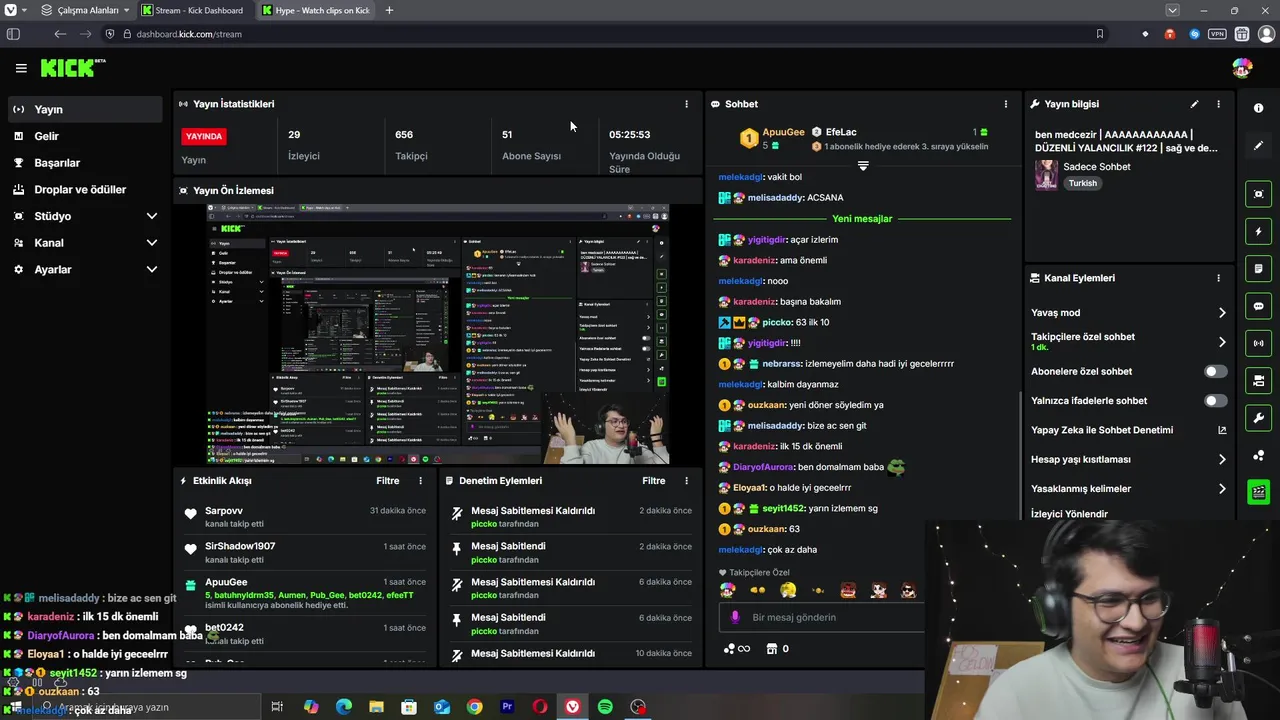Switch to Stream - Kick Dashboard tab

tap(194, 10)
